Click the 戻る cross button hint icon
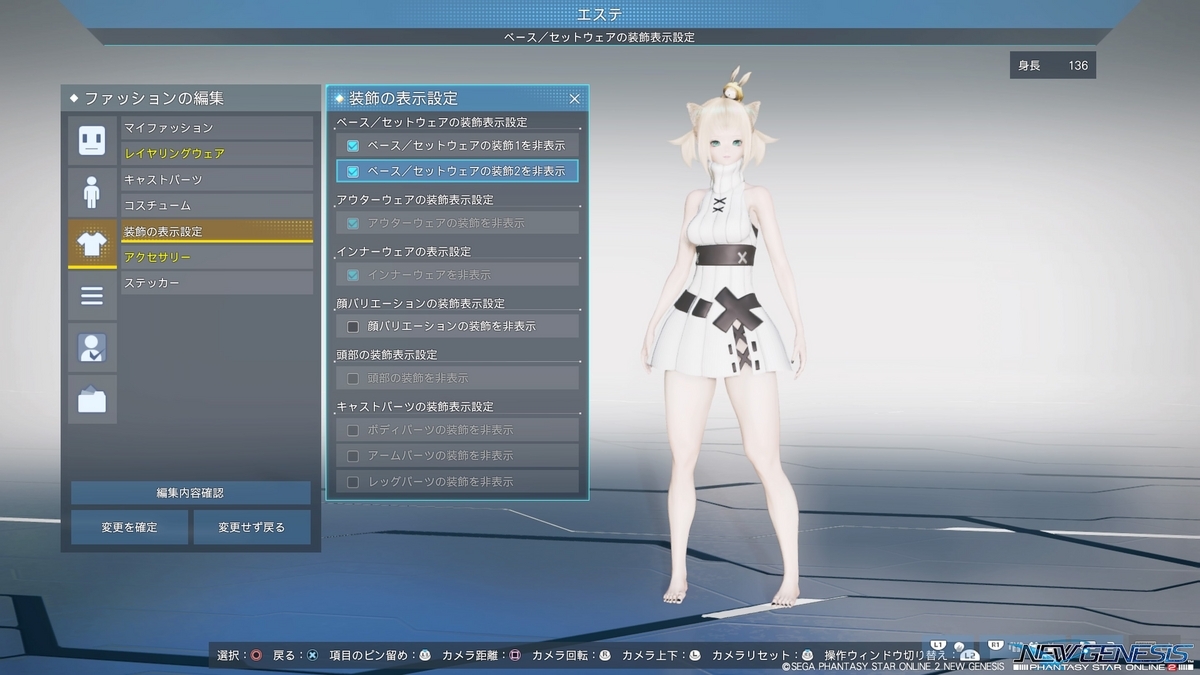This screenshot has width=1200, height=675. click(x=312, y=656)
